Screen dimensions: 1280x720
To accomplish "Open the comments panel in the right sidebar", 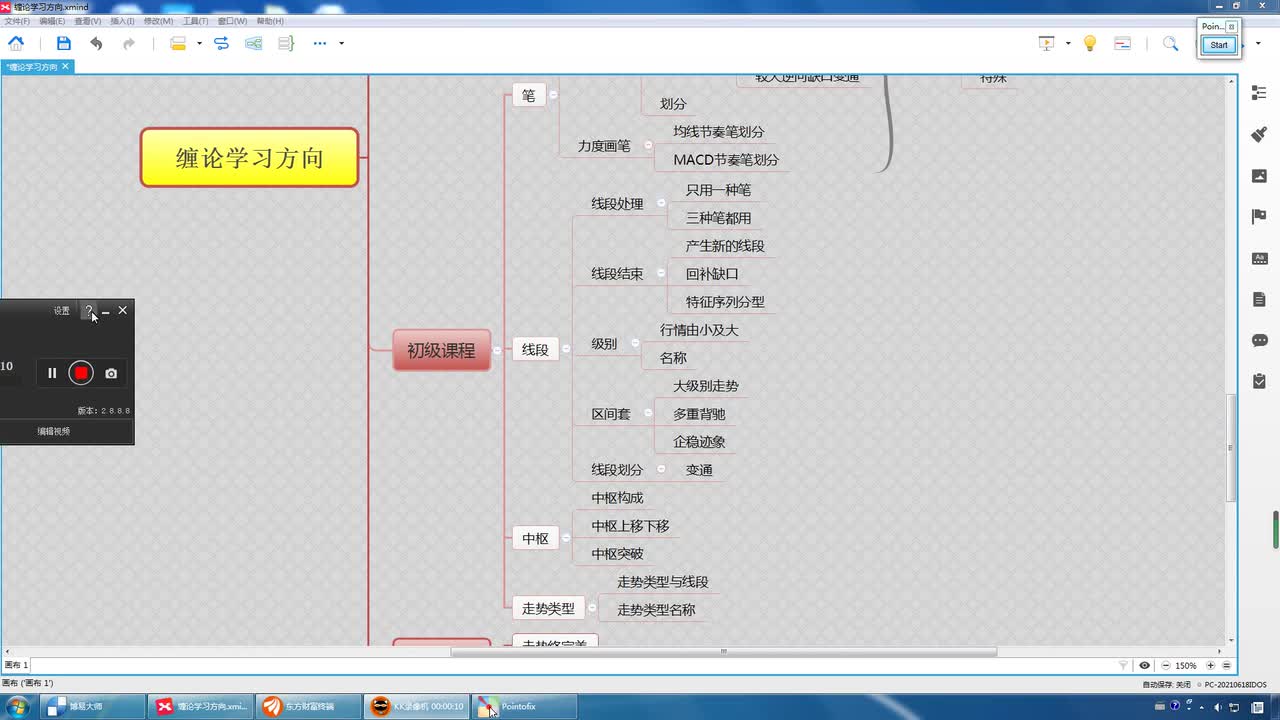I will pyautogui.click(x=1259, y=340).
